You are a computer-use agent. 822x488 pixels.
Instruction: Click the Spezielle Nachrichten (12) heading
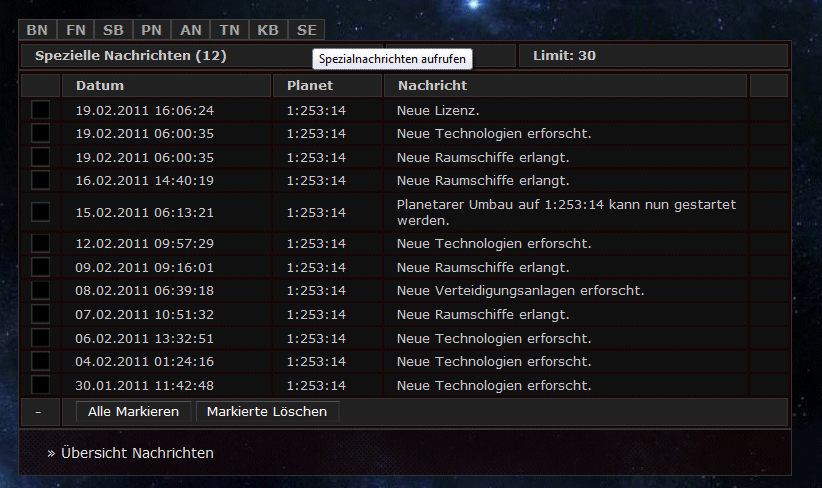coord(130,55)
